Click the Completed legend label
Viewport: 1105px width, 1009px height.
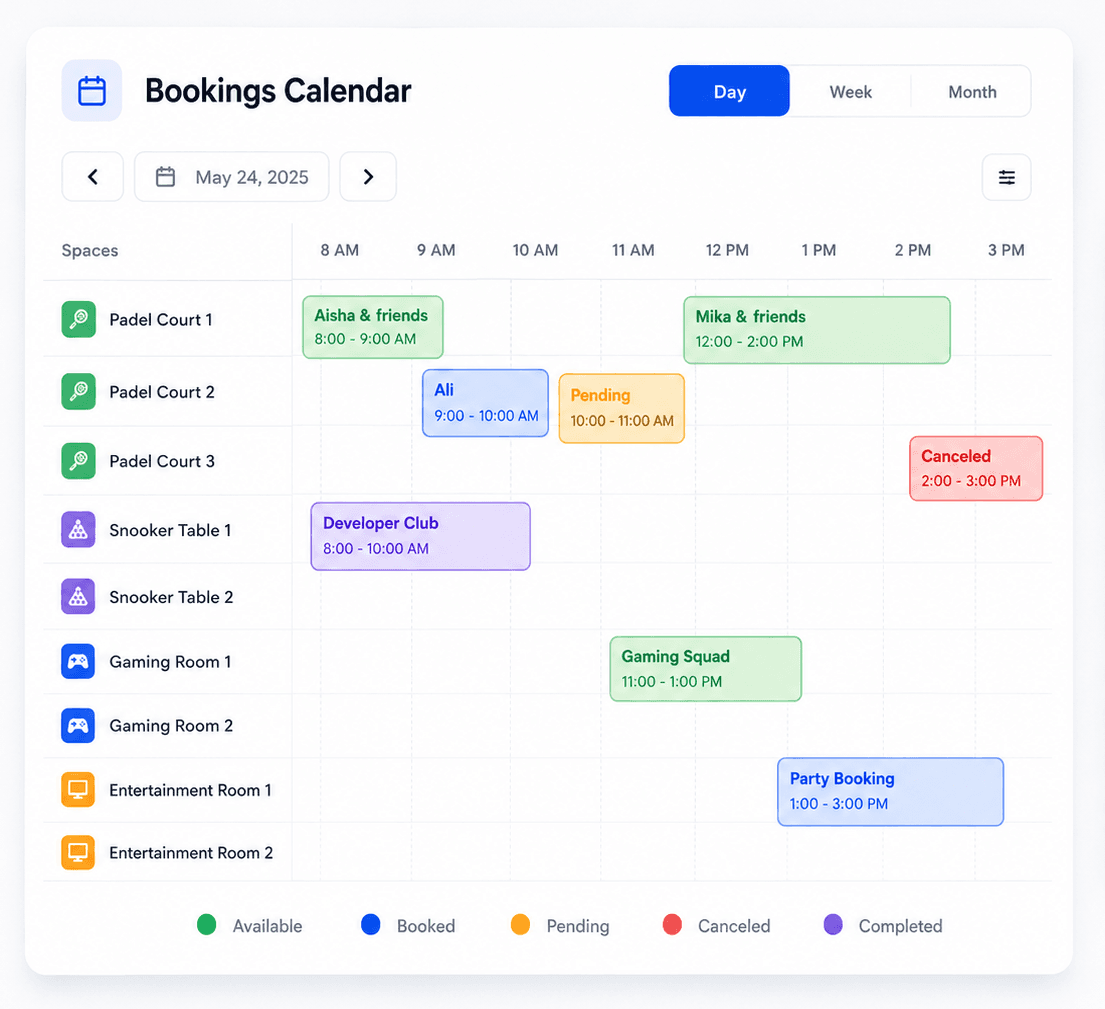901,926
